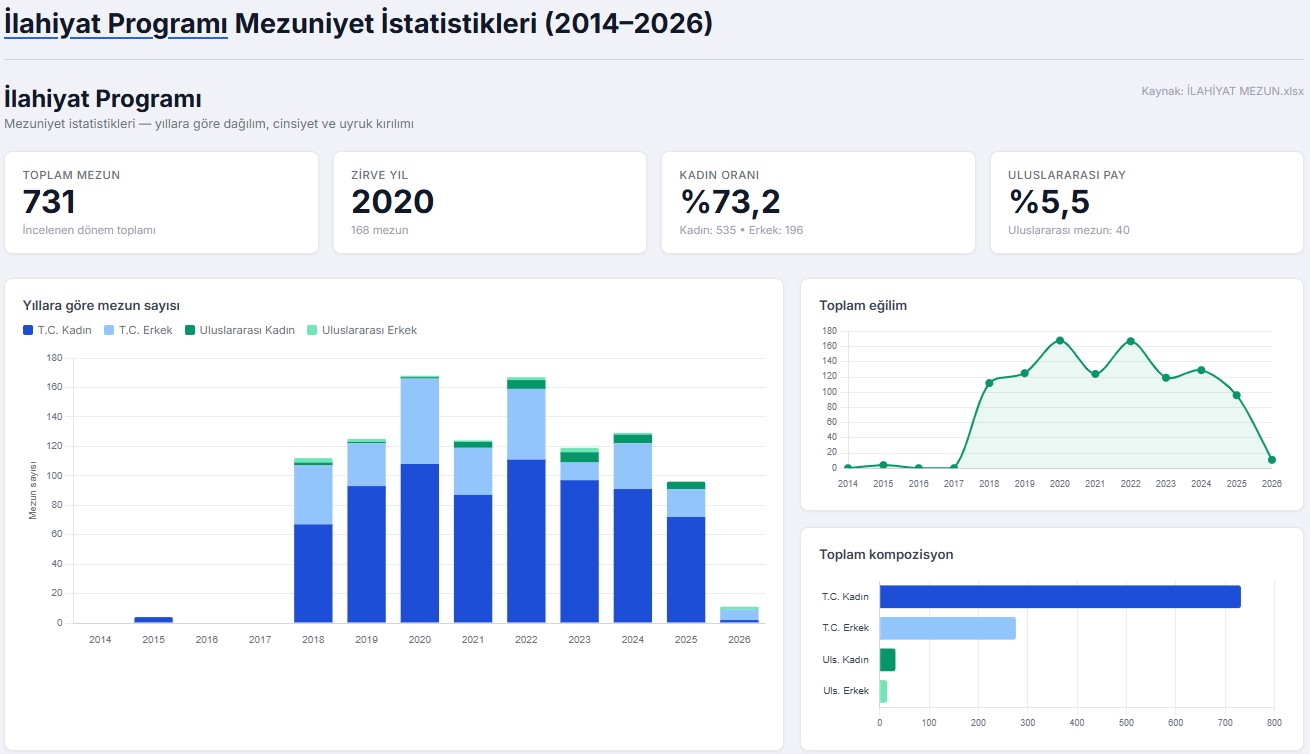Click the 2020 peak point on trend line
This screenshot has width=1310, height=754.
(x=1060, y=341)
